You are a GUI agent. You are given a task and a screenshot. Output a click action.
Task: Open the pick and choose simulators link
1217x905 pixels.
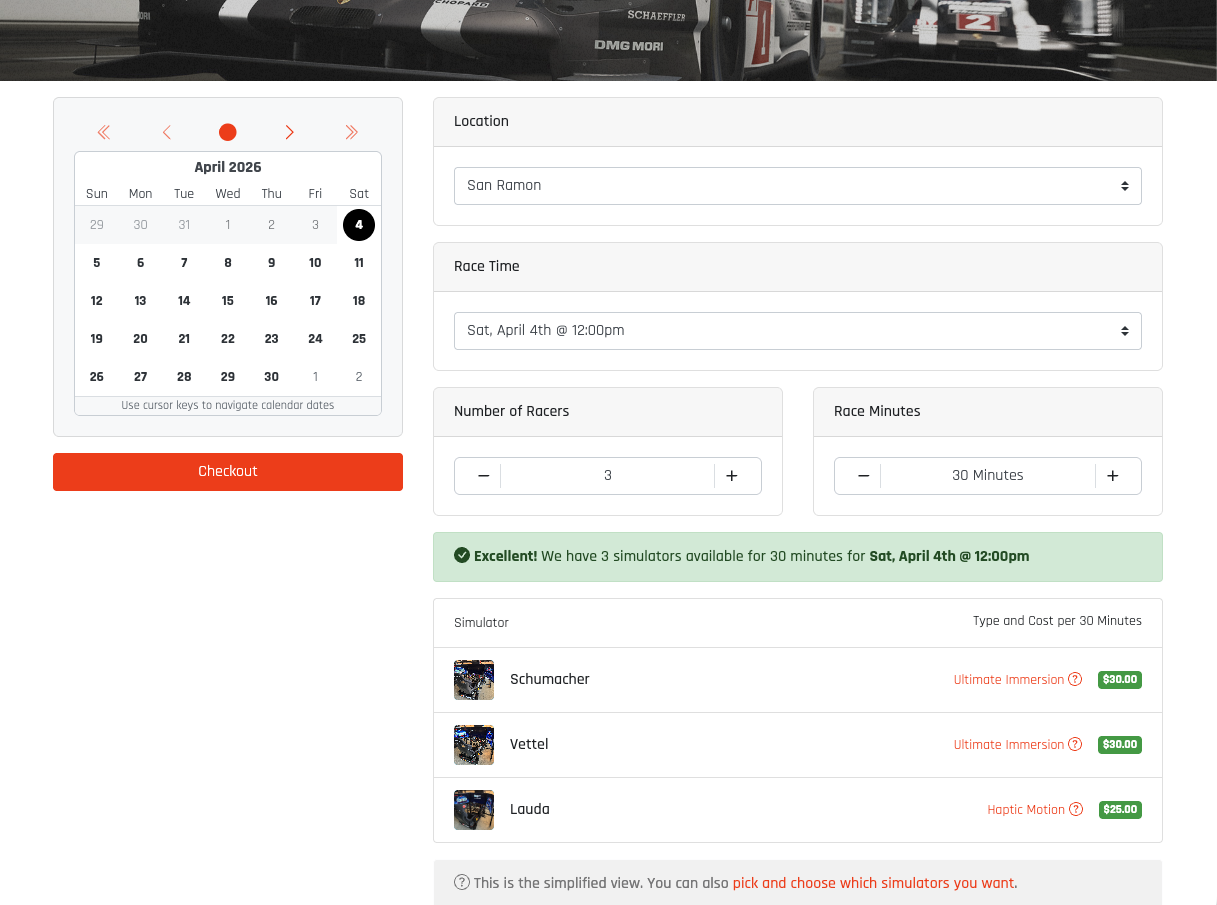click(872, 883)
